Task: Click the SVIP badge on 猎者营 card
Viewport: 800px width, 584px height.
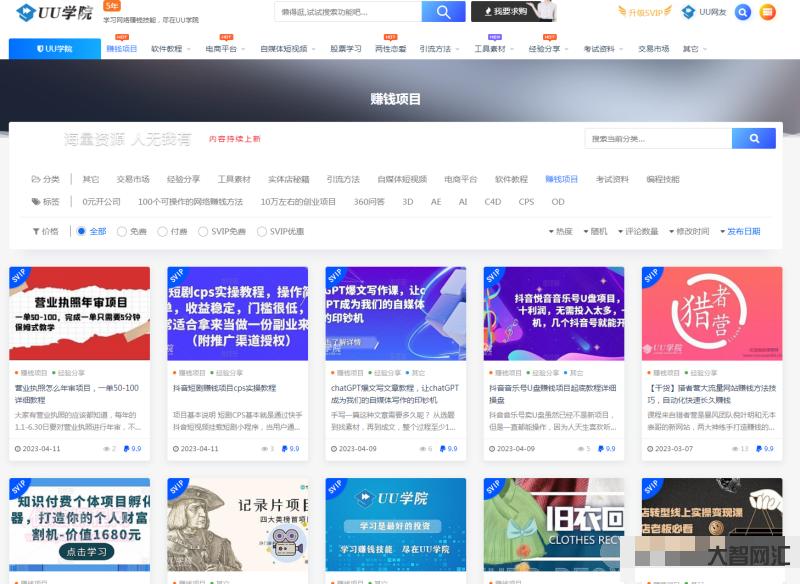Action: click(x=651, y=276)
